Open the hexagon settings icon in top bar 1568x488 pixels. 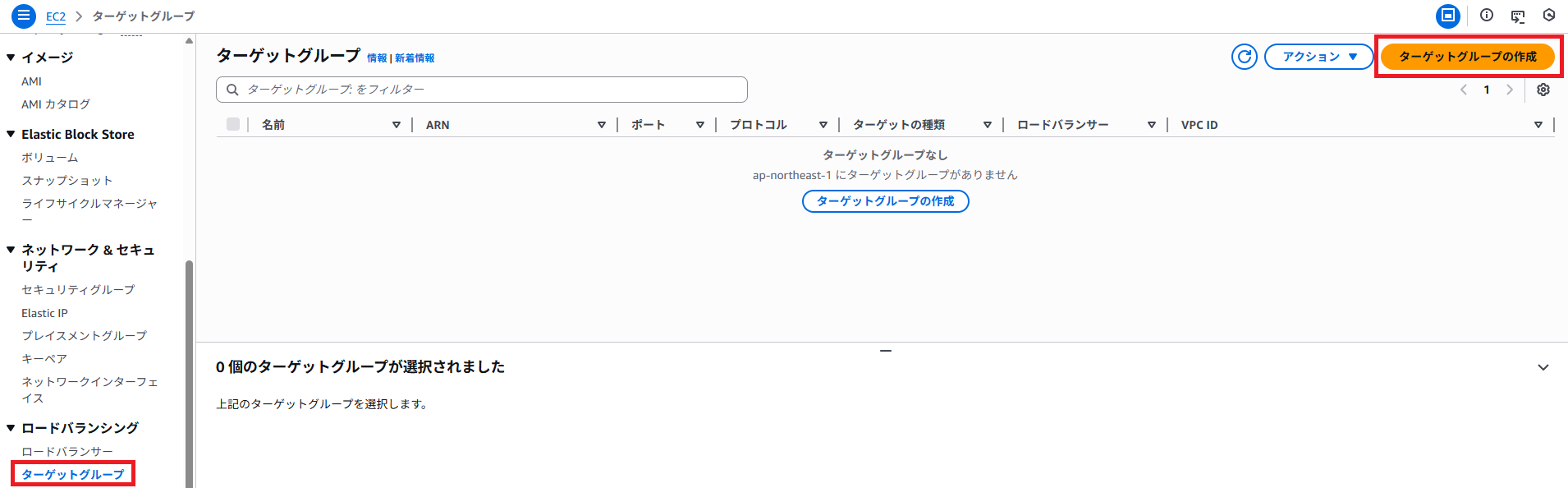click(1548, 16)
